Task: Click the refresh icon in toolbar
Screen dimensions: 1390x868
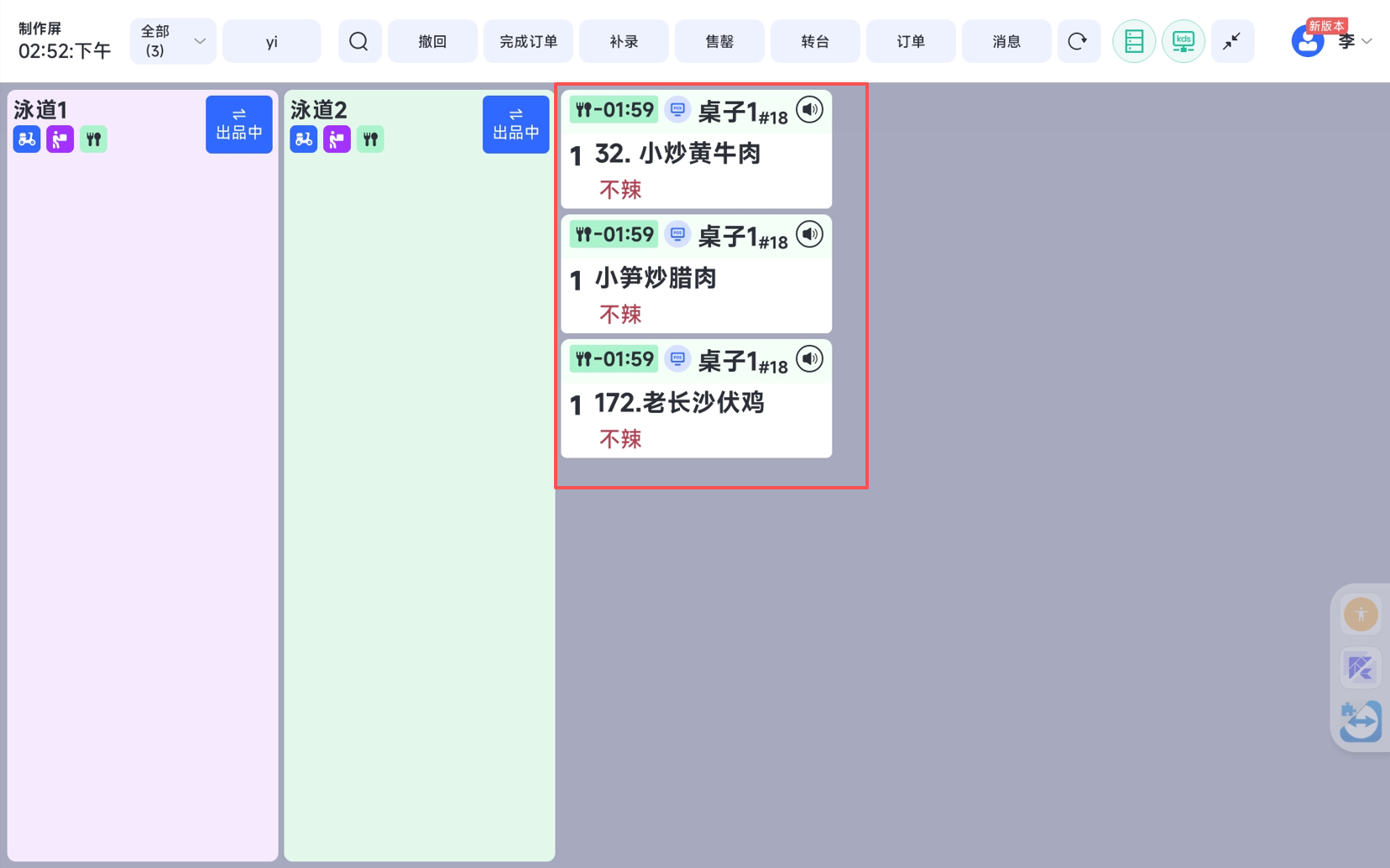Action: click(x=1078, y=41)
